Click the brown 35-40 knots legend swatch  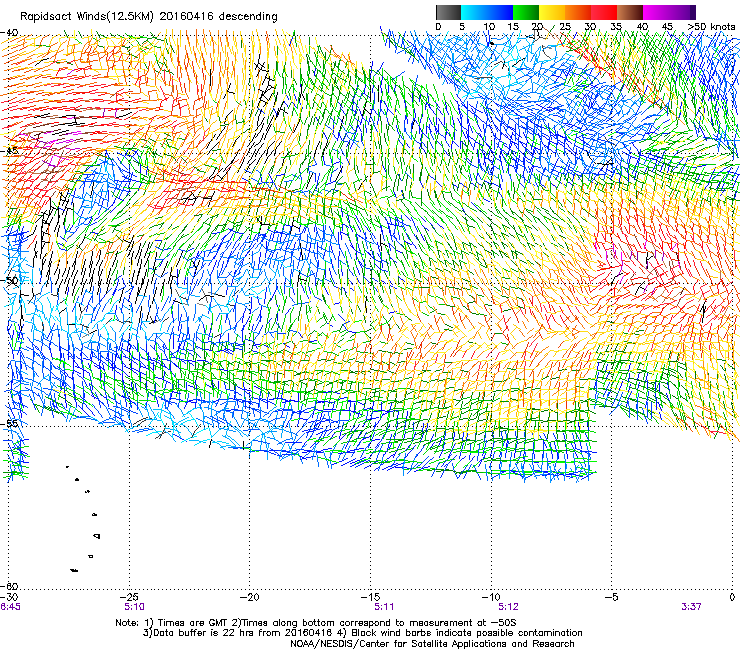[x=630, y=12]
